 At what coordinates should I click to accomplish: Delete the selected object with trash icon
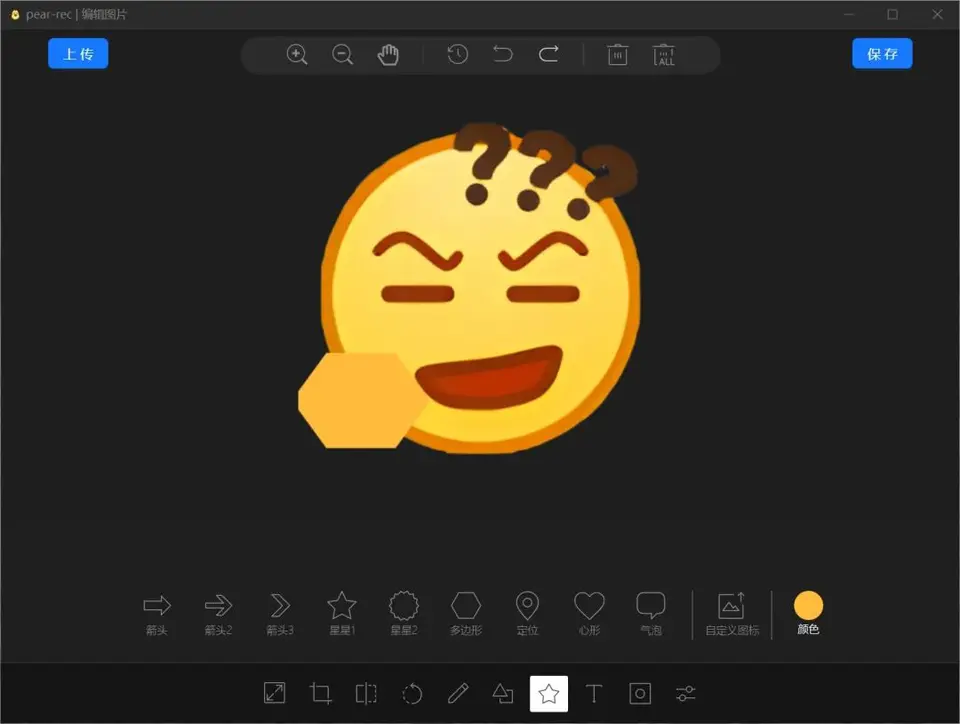(x=618, y=54)
